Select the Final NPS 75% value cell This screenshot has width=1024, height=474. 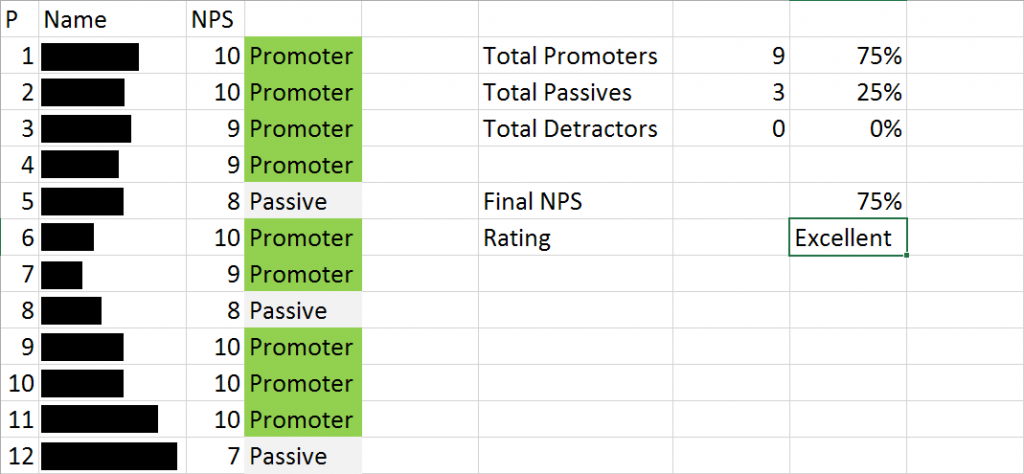(848, 201)
